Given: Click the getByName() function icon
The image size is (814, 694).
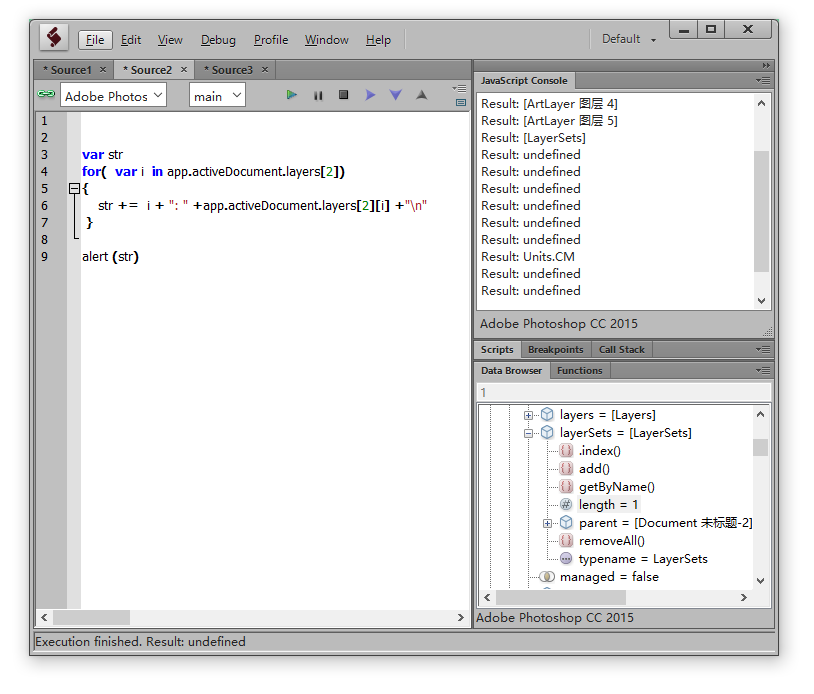Looking at the screenshot, I should (x=566, y=486).
